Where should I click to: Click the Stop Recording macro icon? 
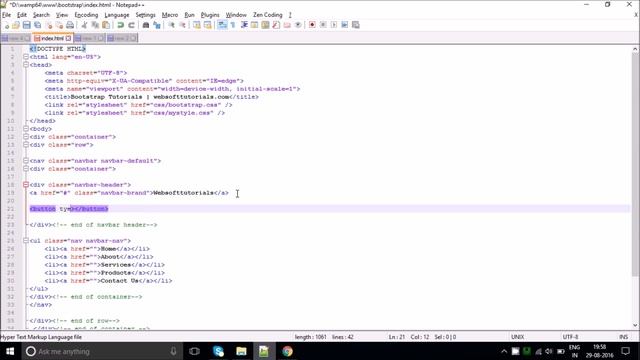coord(323,25)
